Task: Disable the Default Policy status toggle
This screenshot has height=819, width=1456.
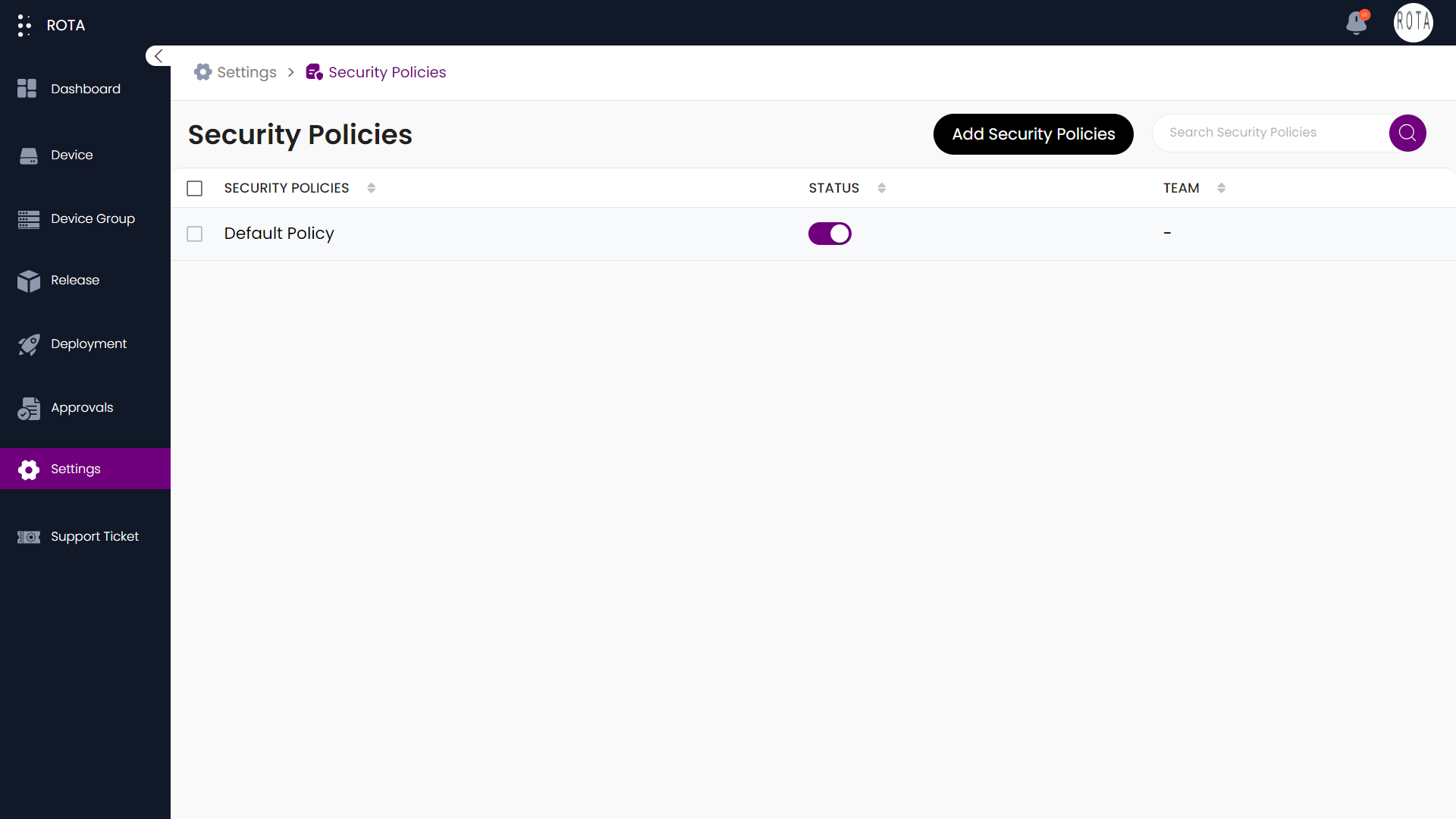Action: (x=830, y=234)
